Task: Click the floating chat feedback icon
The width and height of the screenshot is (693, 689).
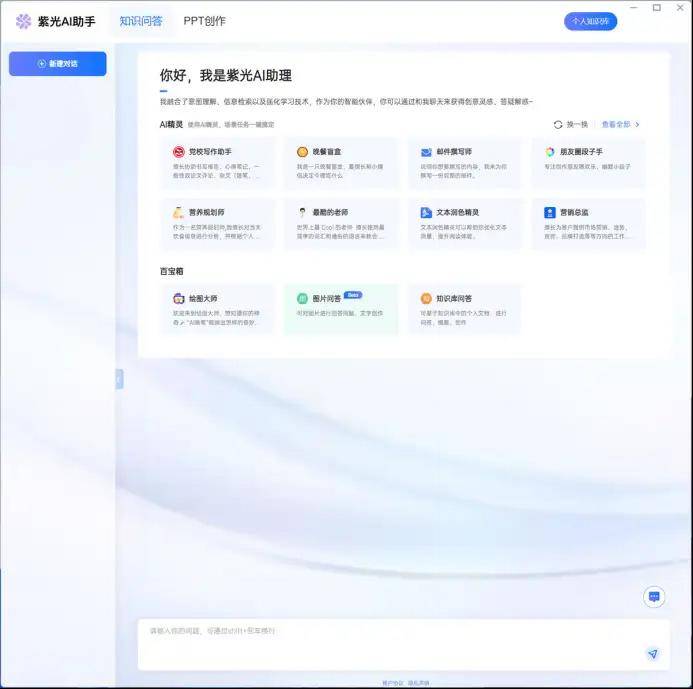Action: click(x=654, y=597)
